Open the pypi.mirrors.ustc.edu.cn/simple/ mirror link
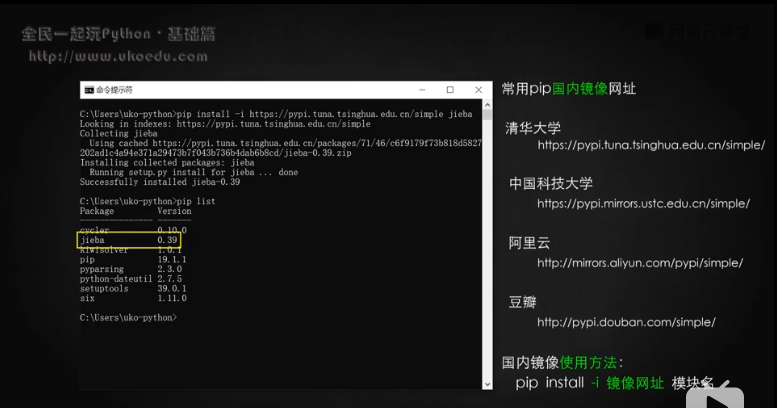This screenshot has width=777, height=408. (x=643, y=204)
